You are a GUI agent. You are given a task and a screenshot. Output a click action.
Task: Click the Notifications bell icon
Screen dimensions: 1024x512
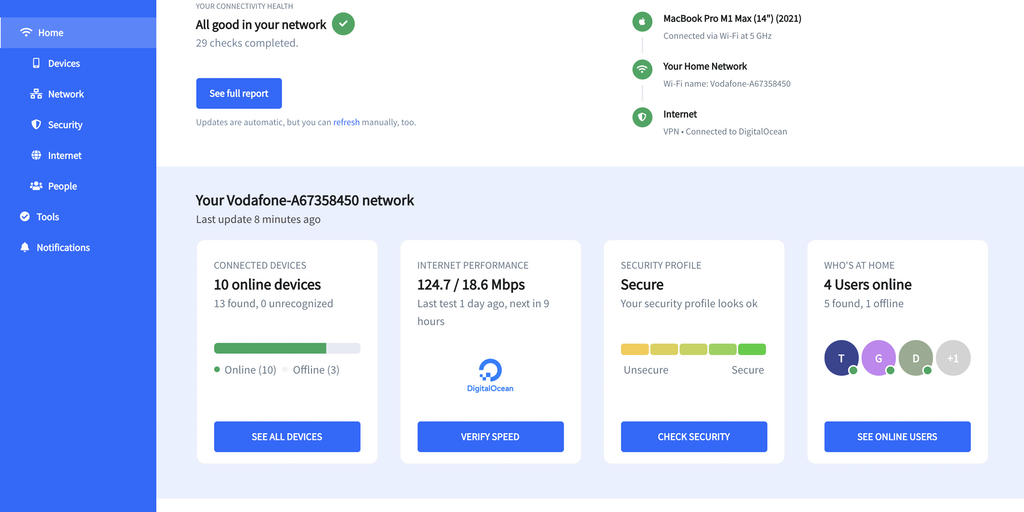click(x=25, y=247)
